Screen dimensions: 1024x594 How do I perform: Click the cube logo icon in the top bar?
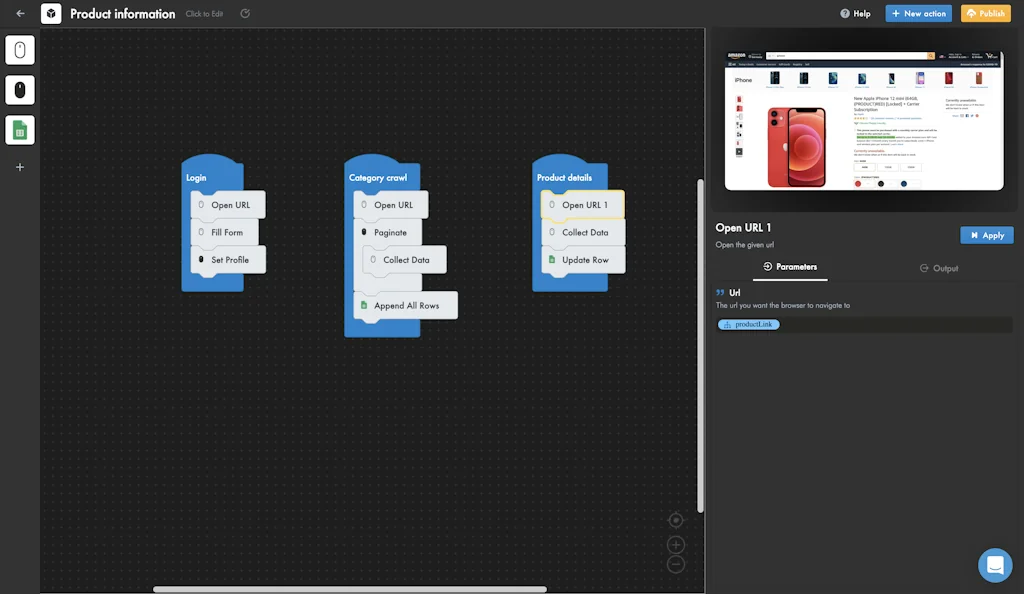(x=48, y=13)
